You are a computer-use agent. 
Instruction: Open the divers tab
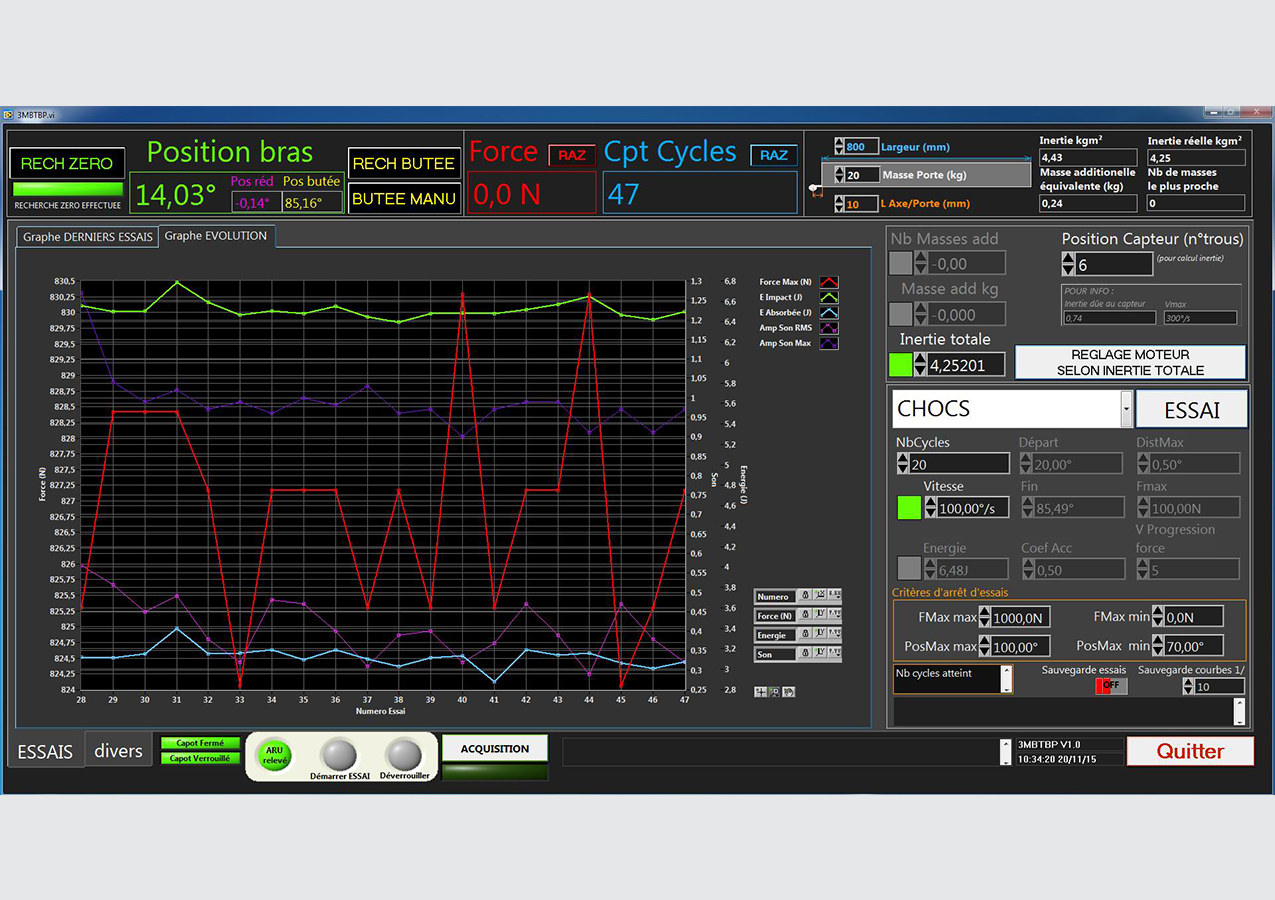tap(118, 751)
